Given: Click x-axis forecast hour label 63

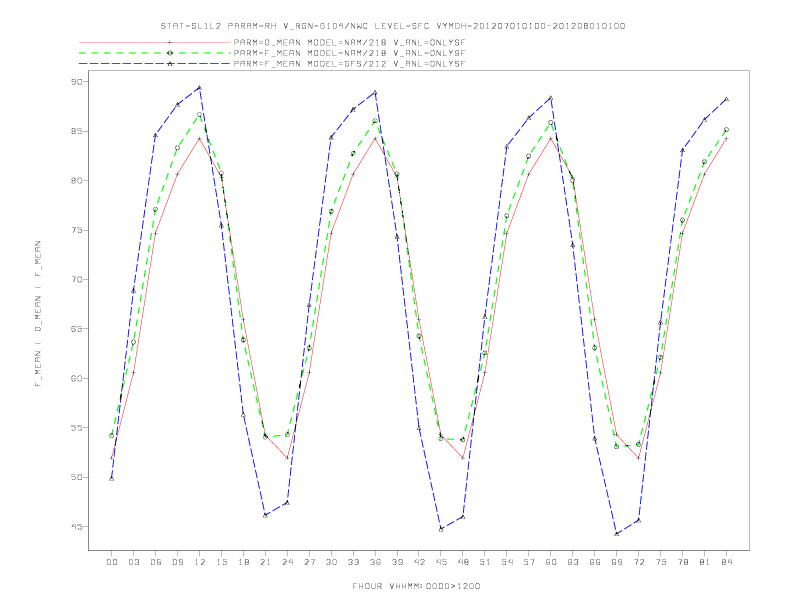Looking at the screenshot, I should coord(573,562).
